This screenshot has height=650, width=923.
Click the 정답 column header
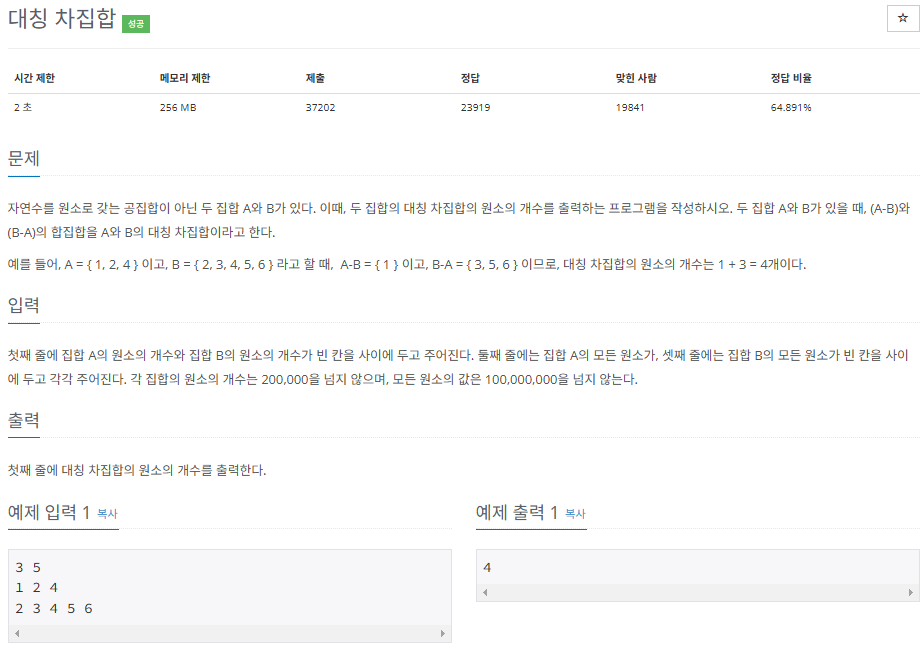pos(470,78)
